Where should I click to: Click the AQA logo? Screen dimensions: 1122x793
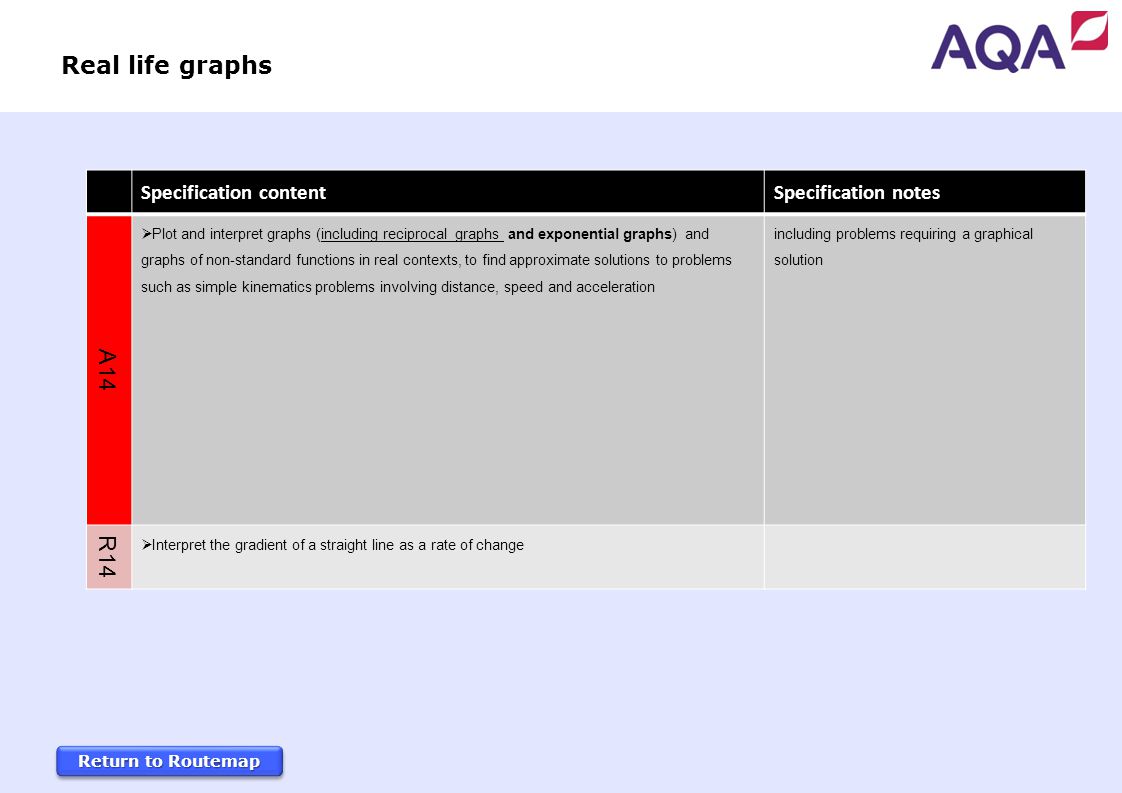click(x=1019, y=42)
